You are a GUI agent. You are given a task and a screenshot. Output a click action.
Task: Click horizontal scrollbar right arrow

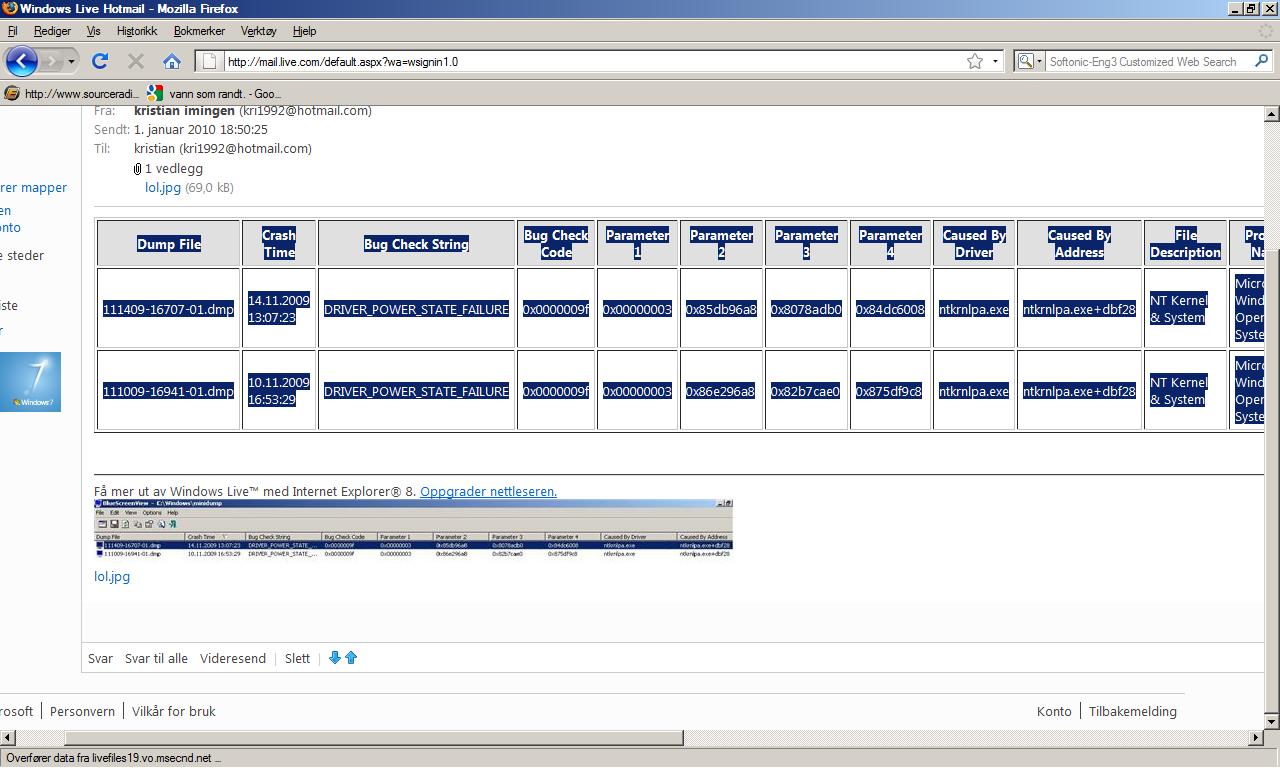[x=1256, y=738]
